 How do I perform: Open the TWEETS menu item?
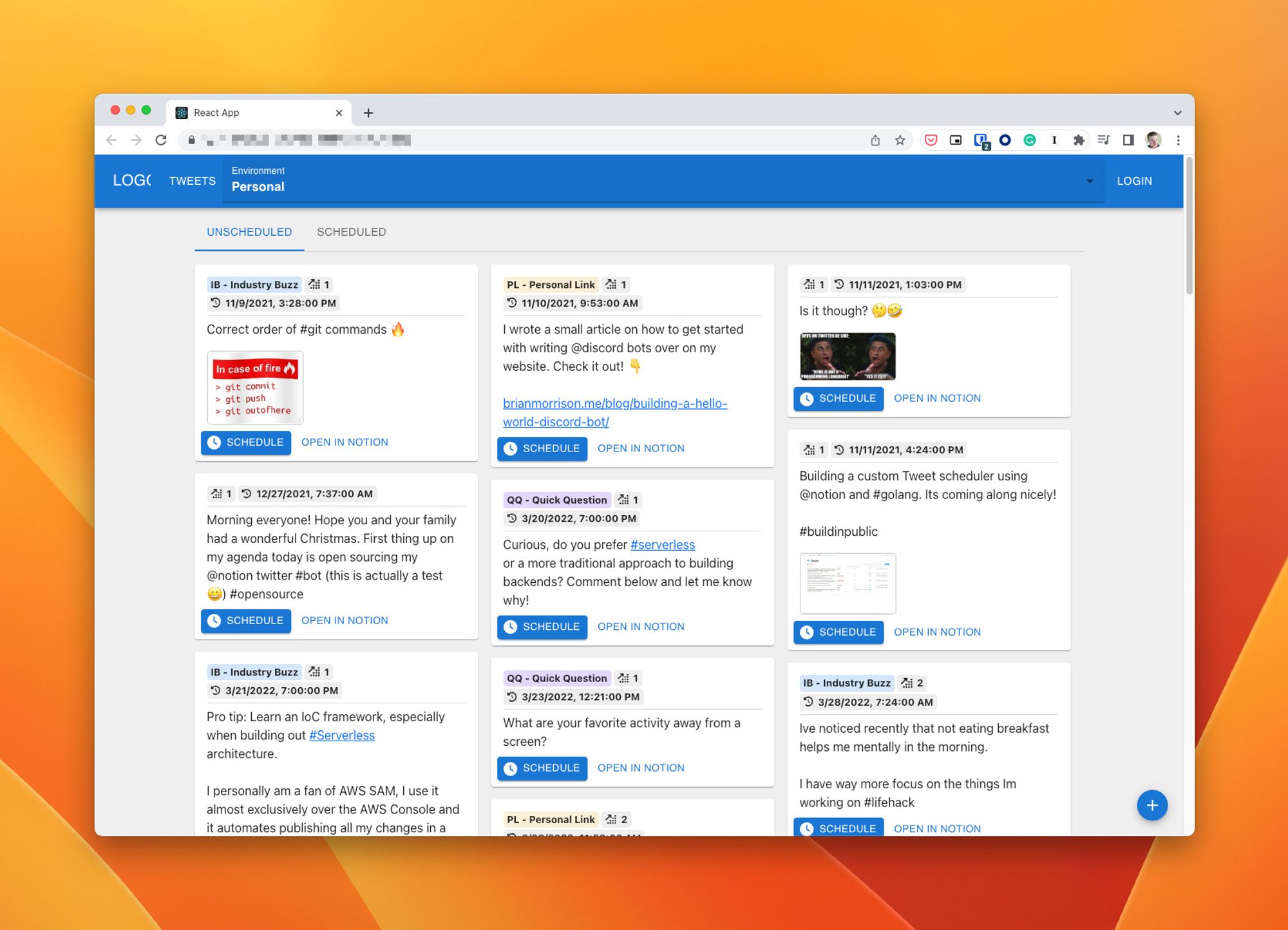193,181
